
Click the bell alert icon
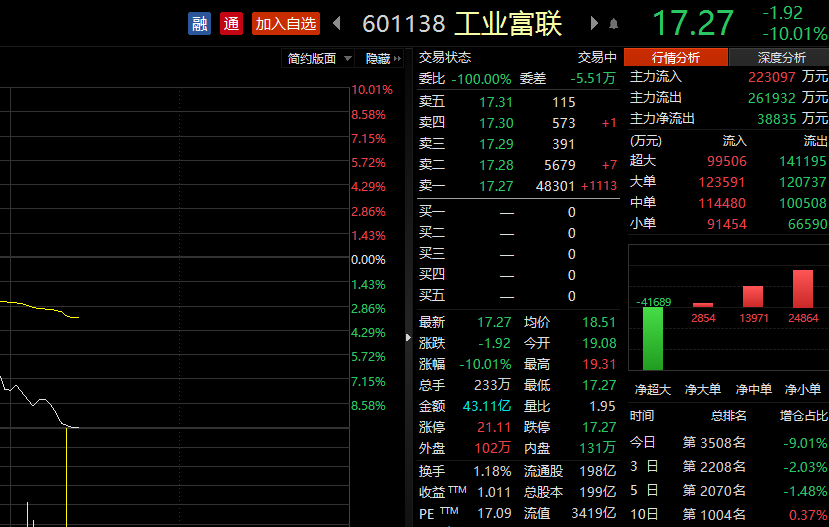[x=614, y=23]
